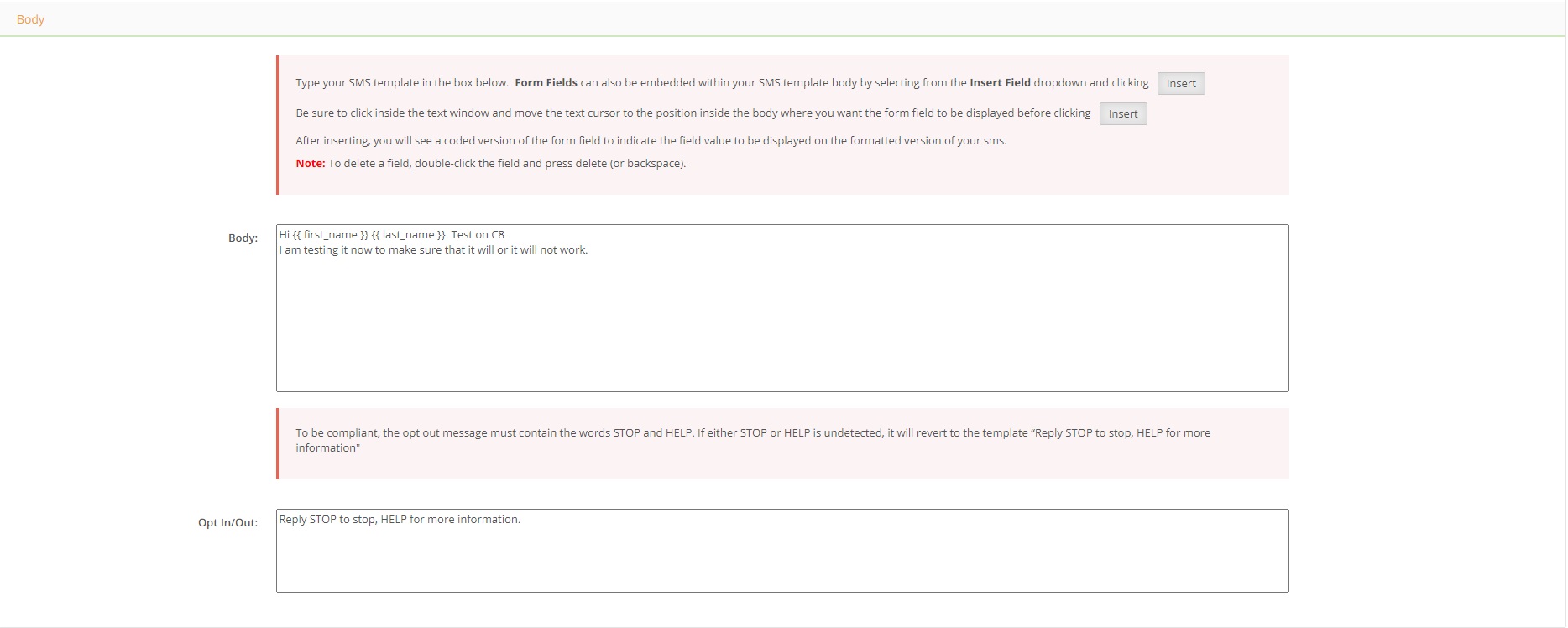1568x628 pixels.
Task: Focus the Opt In/Out text area
Action: click(781, 558)
